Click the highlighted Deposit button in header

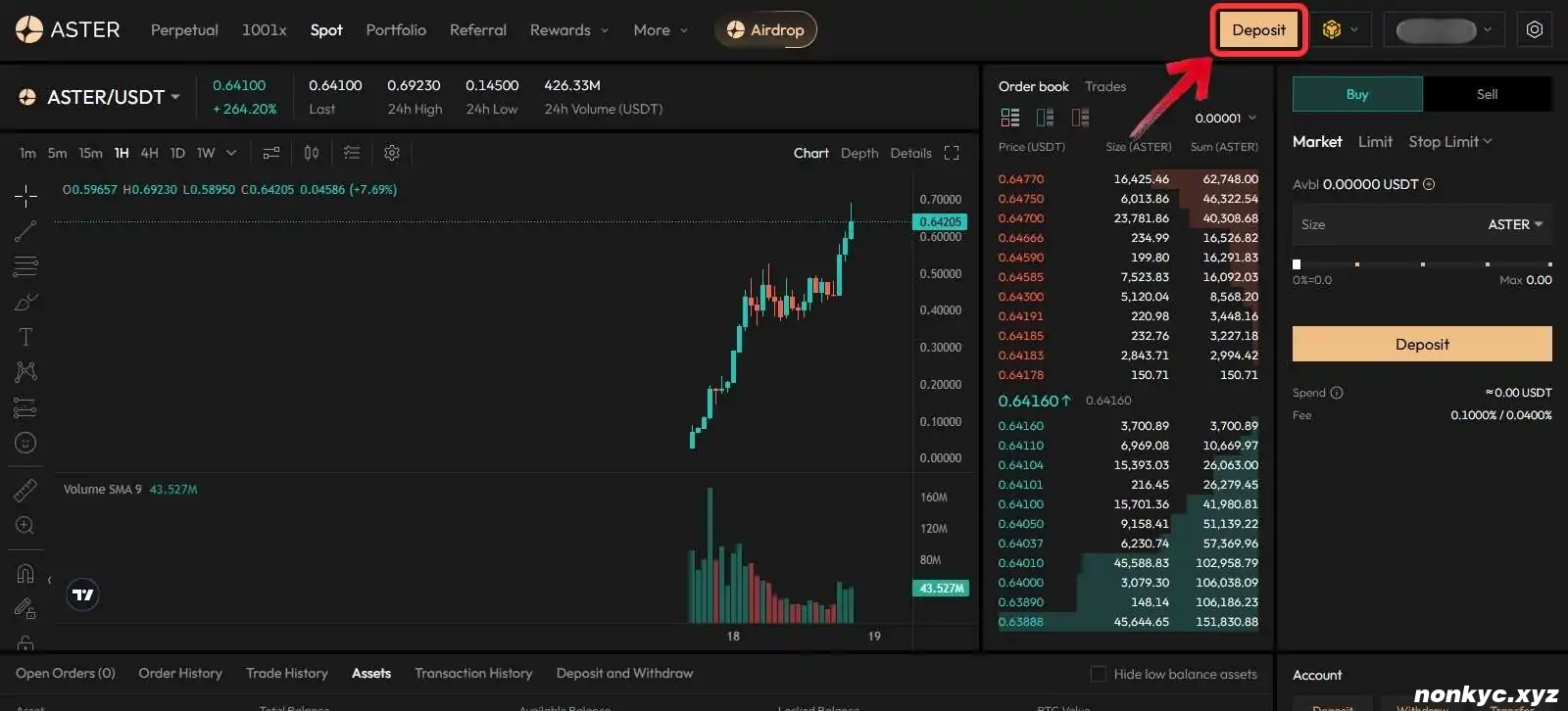(x=1258, y=30)
